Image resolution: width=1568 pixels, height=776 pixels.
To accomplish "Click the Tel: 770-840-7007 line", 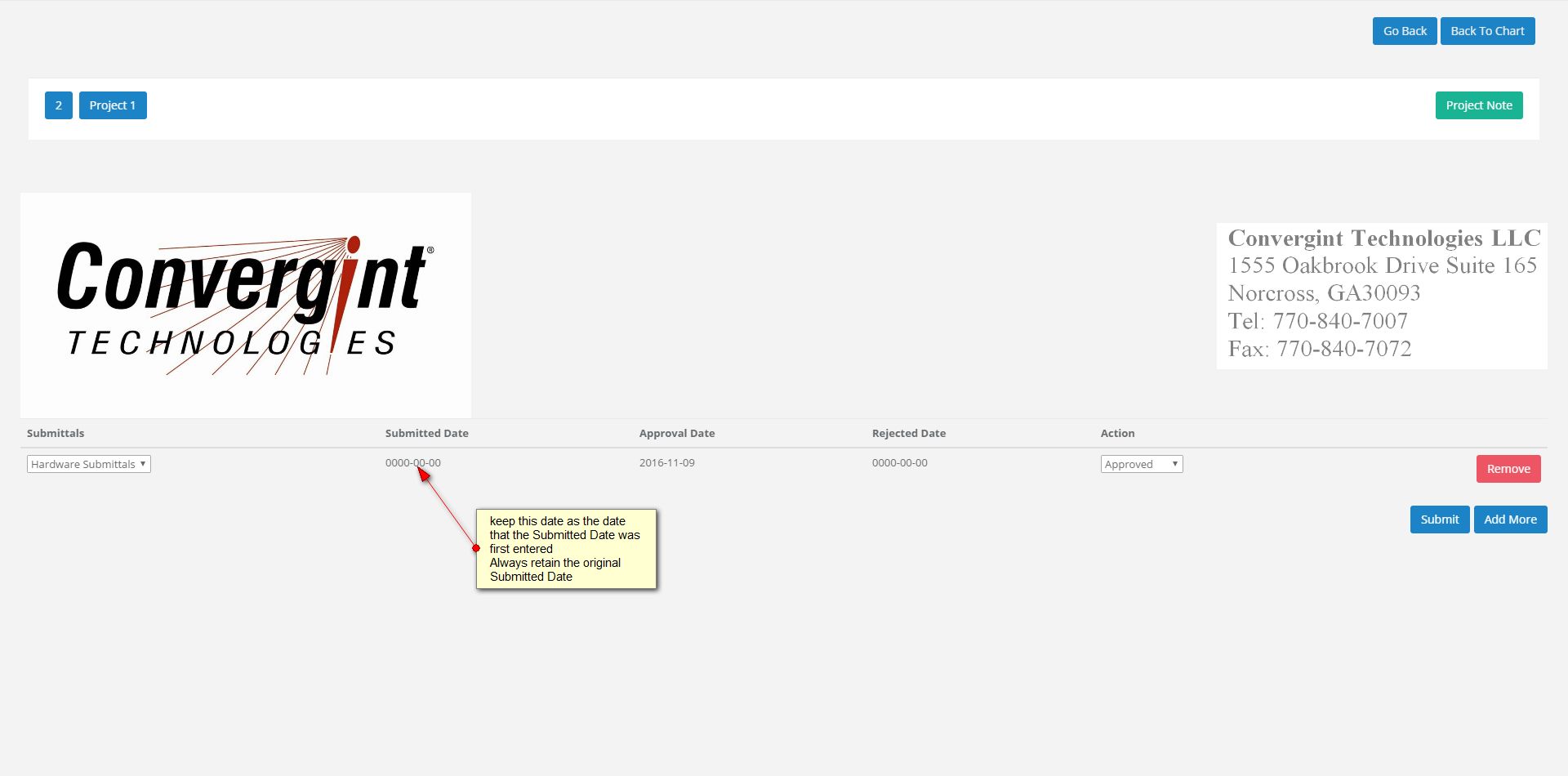I will (1318, 321).
